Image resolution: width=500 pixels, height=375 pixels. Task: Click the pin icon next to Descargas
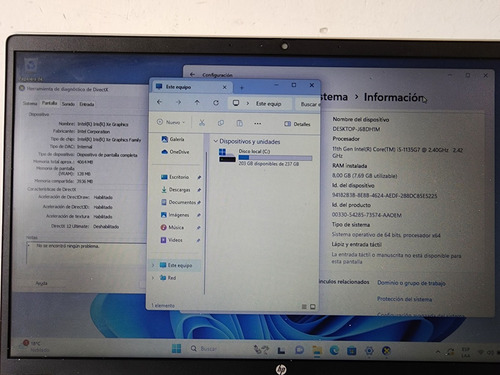click(199, 190)
